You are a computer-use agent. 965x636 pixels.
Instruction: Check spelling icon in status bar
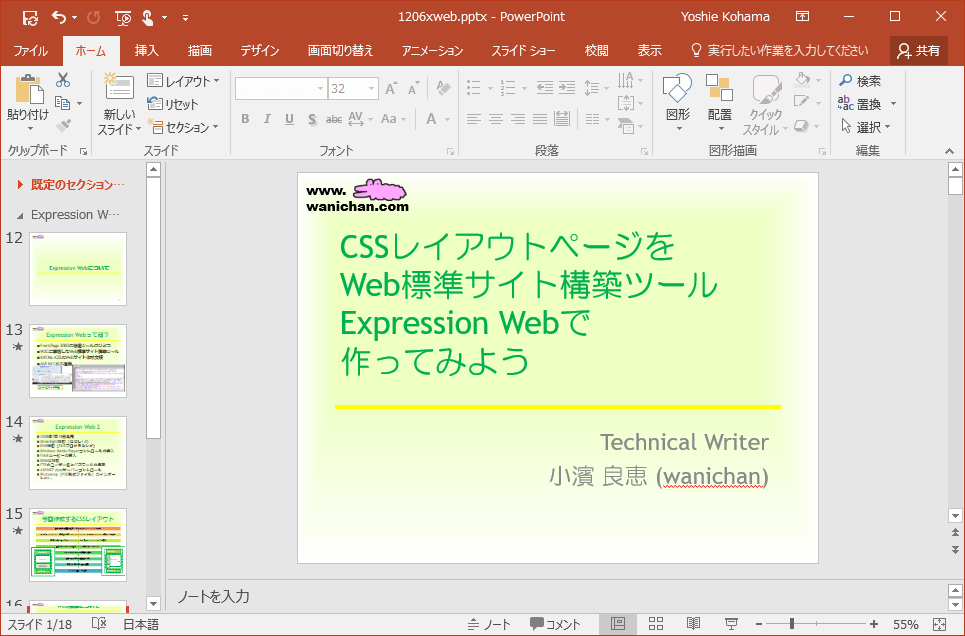99,624
